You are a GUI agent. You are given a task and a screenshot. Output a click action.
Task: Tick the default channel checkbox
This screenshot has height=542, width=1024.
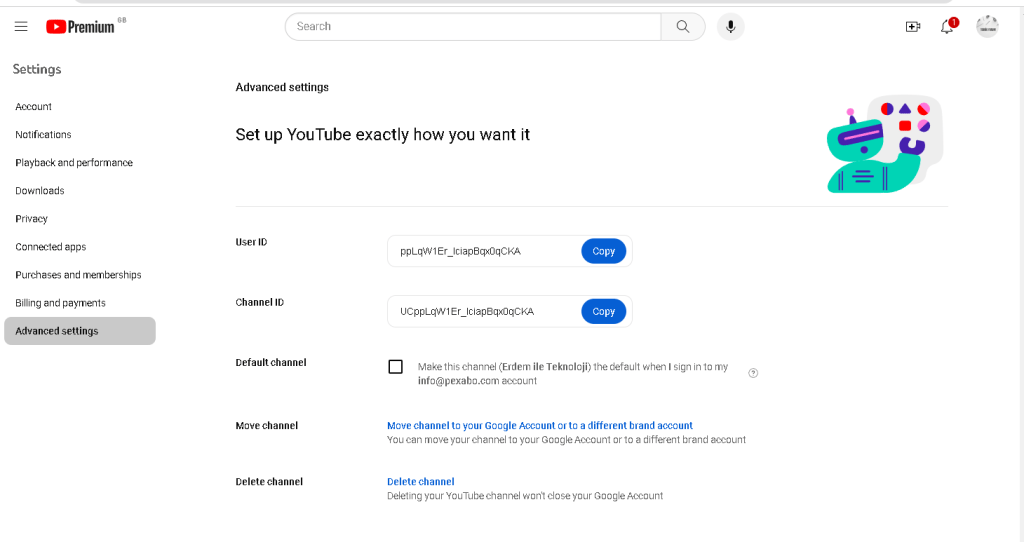[395, 366]
